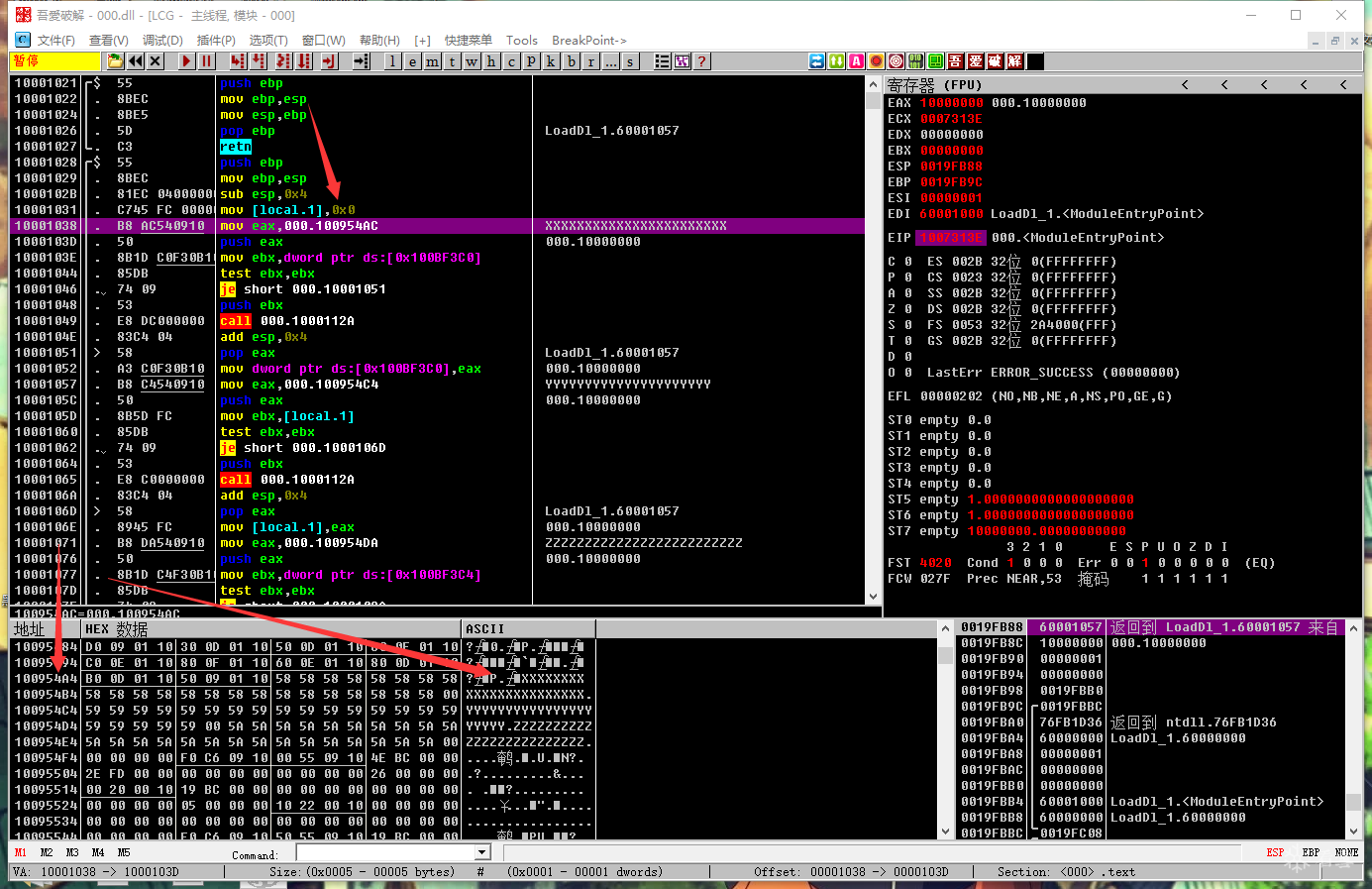1372x889 pixels.
Task: Select the M2 memory bookmark
Action: 47,852
